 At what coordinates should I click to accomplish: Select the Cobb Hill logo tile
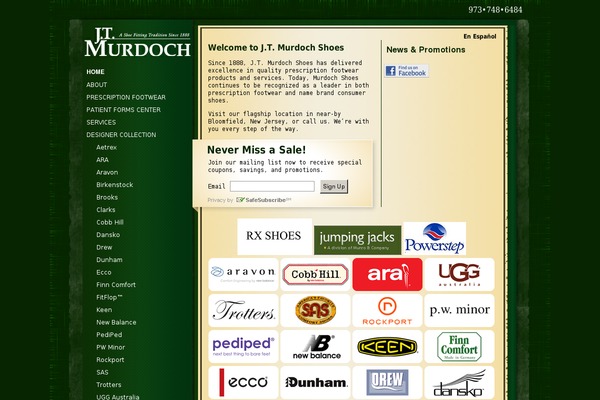click(315, 274)
